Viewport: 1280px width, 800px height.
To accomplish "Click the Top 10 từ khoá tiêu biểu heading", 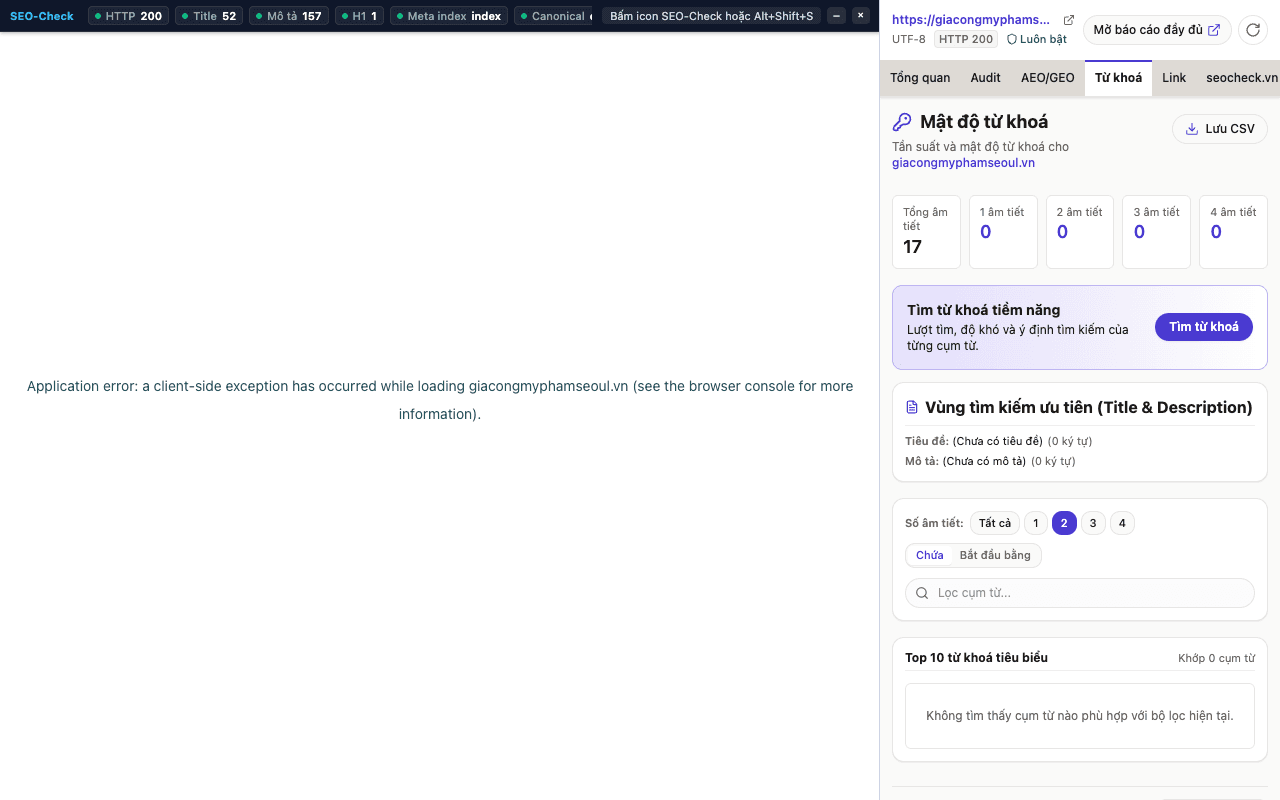I will coord(976,658).
